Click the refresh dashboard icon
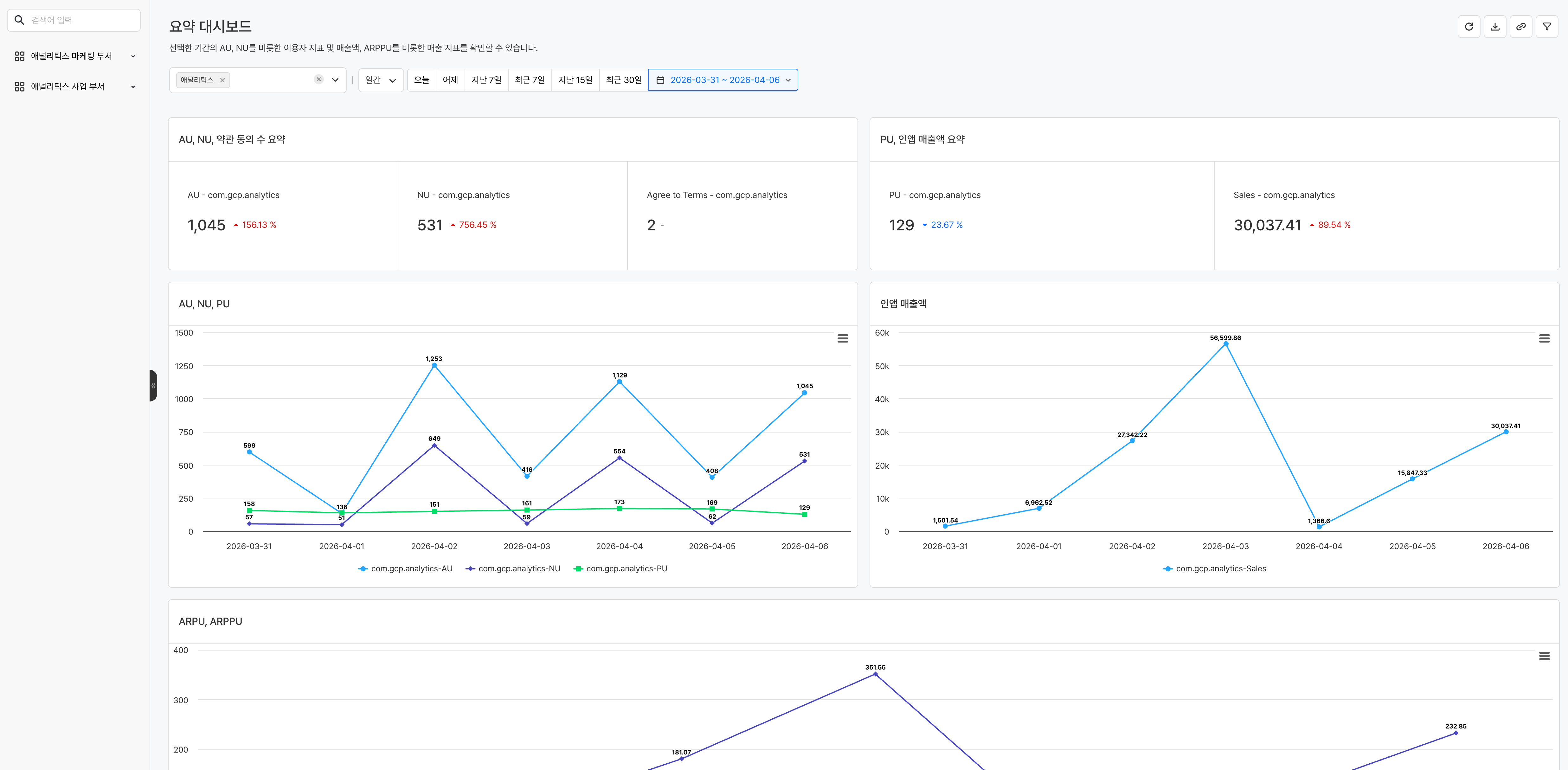1568x770 pixels. pyautogui.click(x=1468, y=27)
